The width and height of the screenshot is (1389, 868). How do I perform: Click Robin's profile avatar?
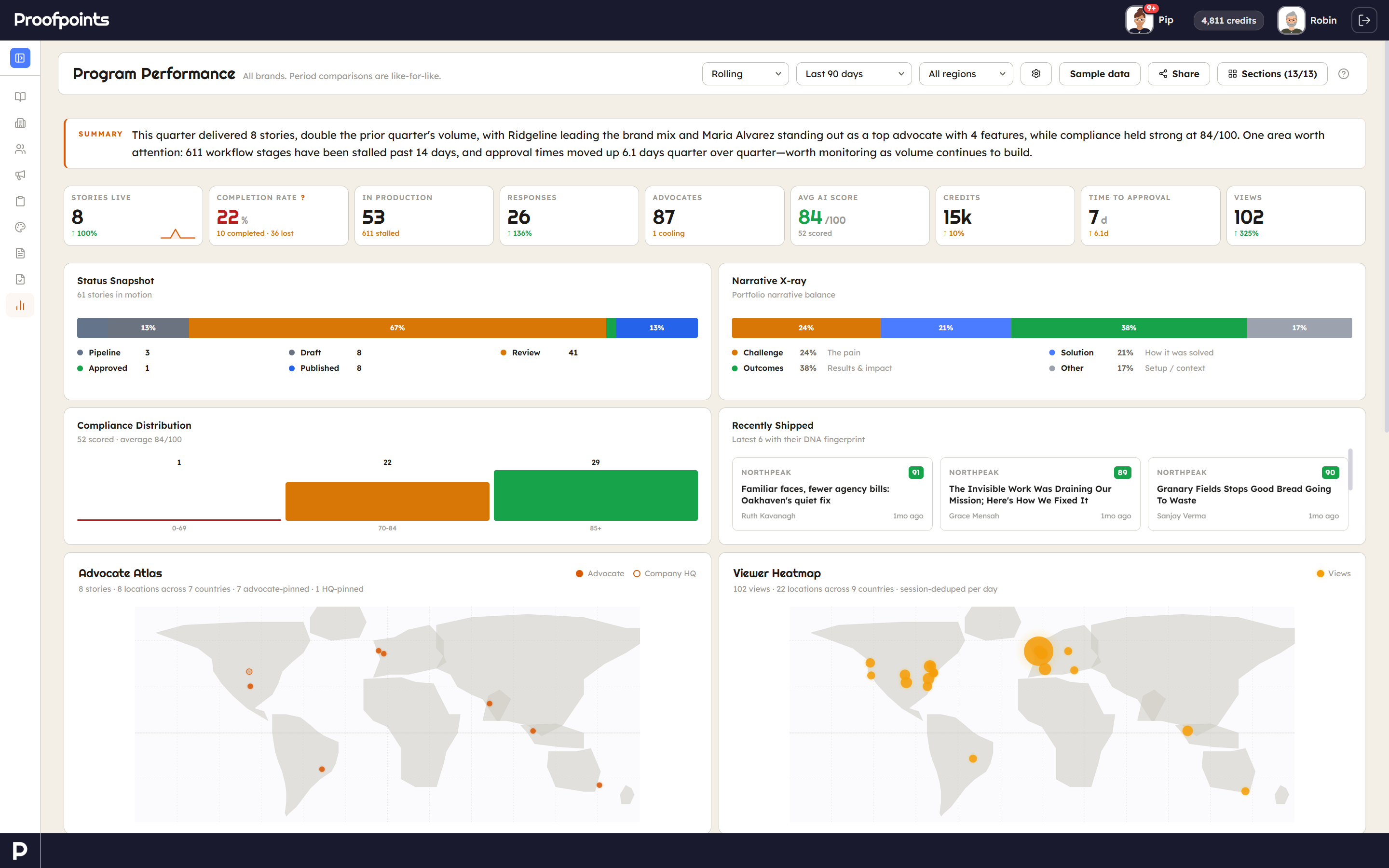click(1292, 20)
